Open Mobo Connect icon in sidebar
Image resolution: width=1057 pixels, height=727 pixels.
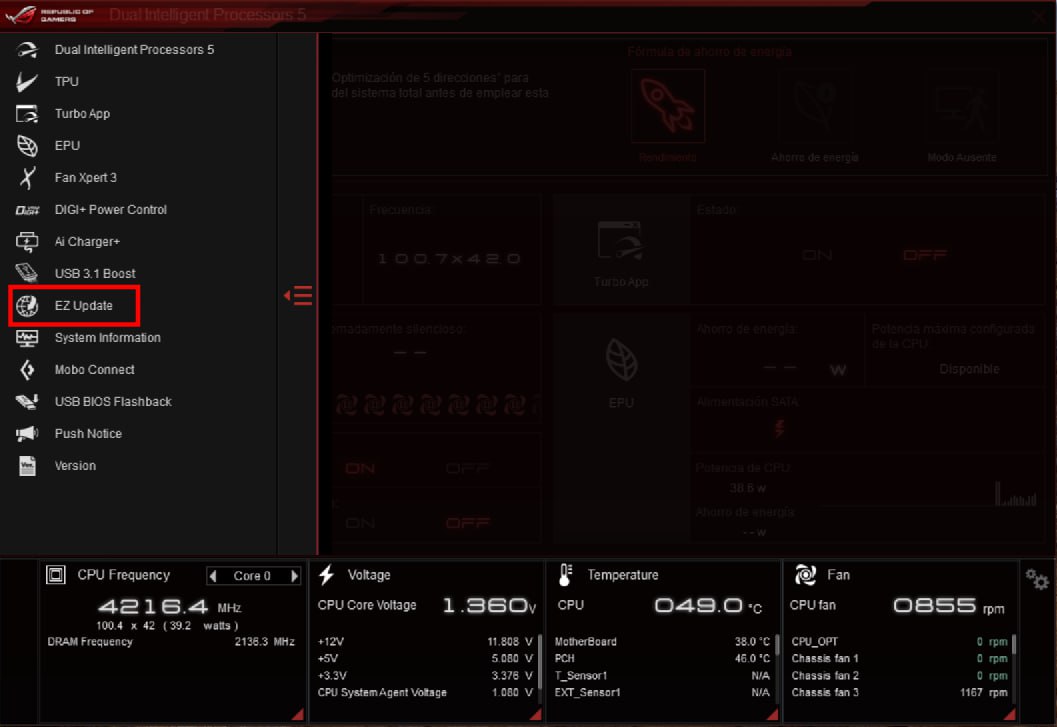(27, 370)
